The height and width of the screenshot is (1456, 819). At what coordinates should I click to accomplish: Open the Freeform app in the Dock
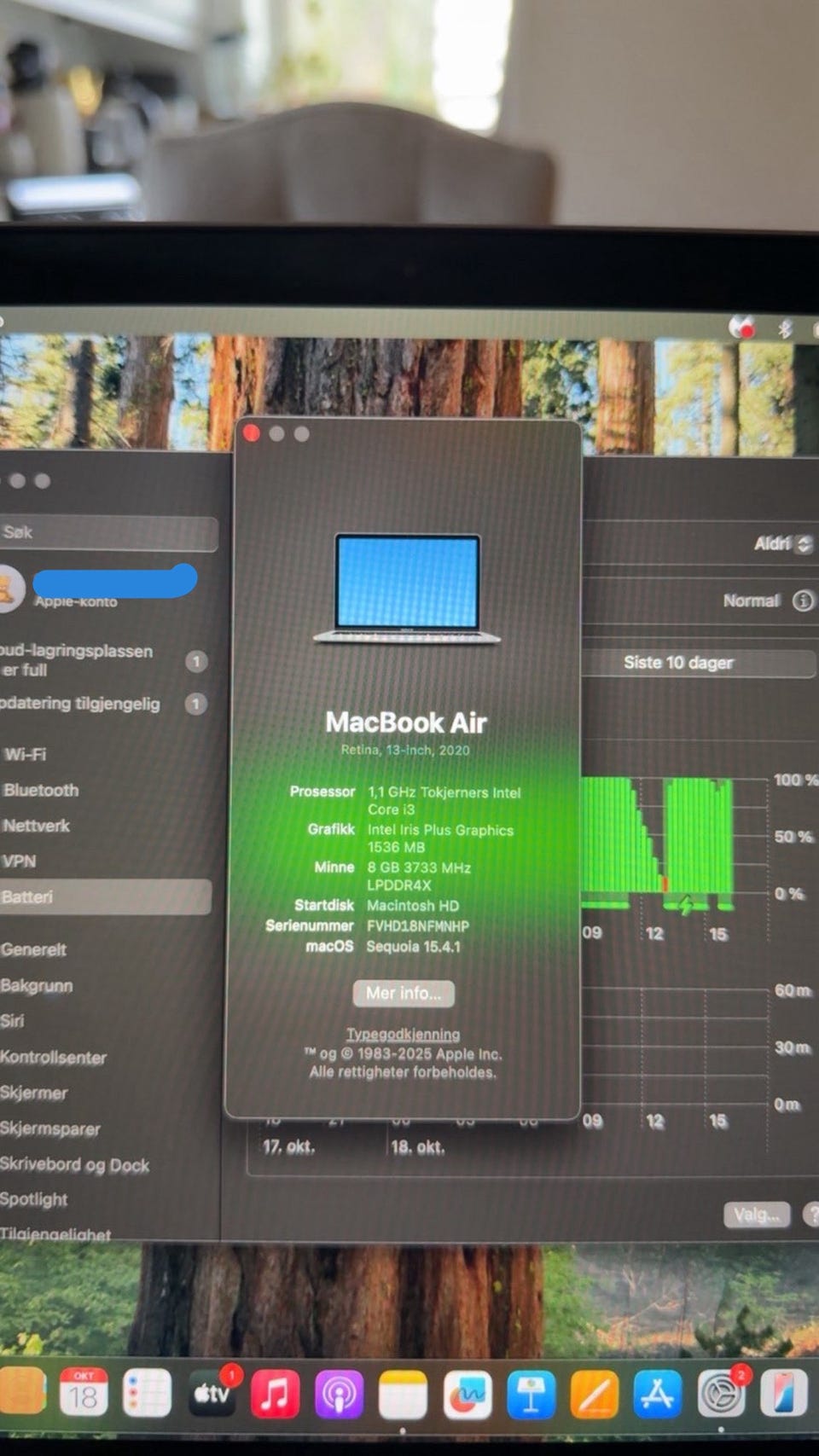click(x=467, y=1395)
